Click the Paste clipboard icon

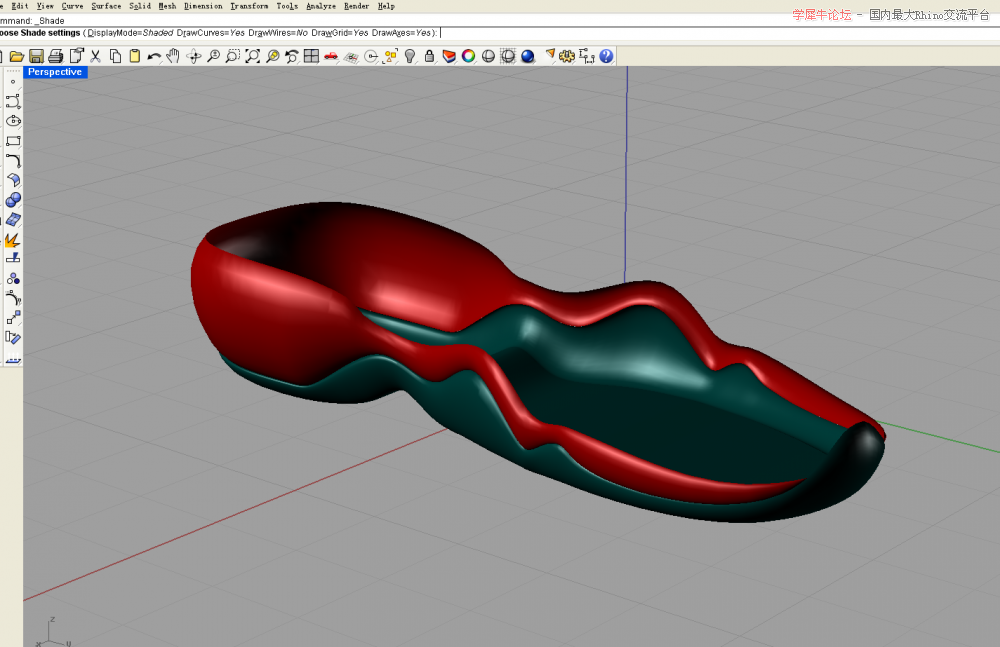135,56
